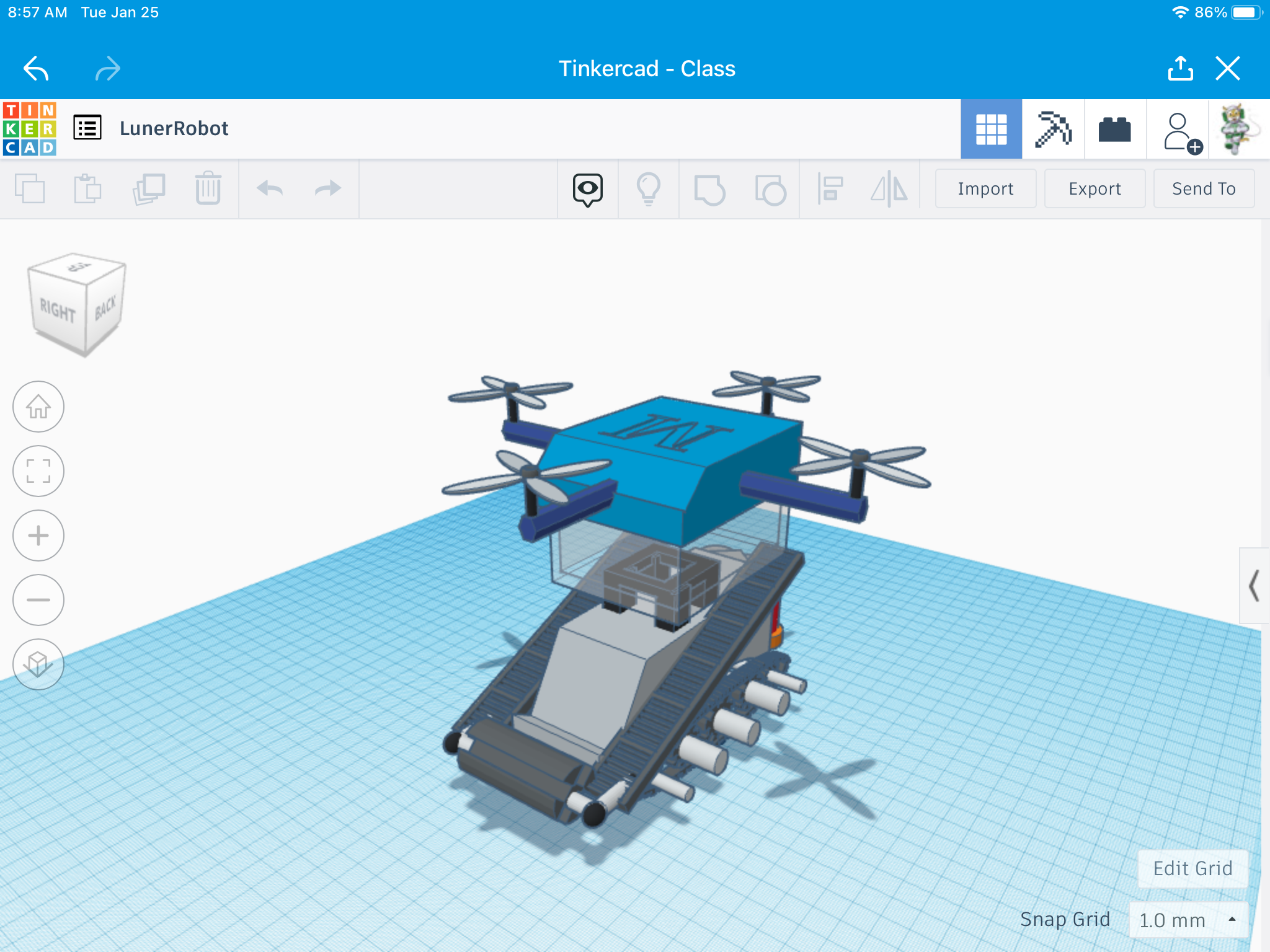
Task: Switch to 3D design grid view
Action: tap(991, 129)
